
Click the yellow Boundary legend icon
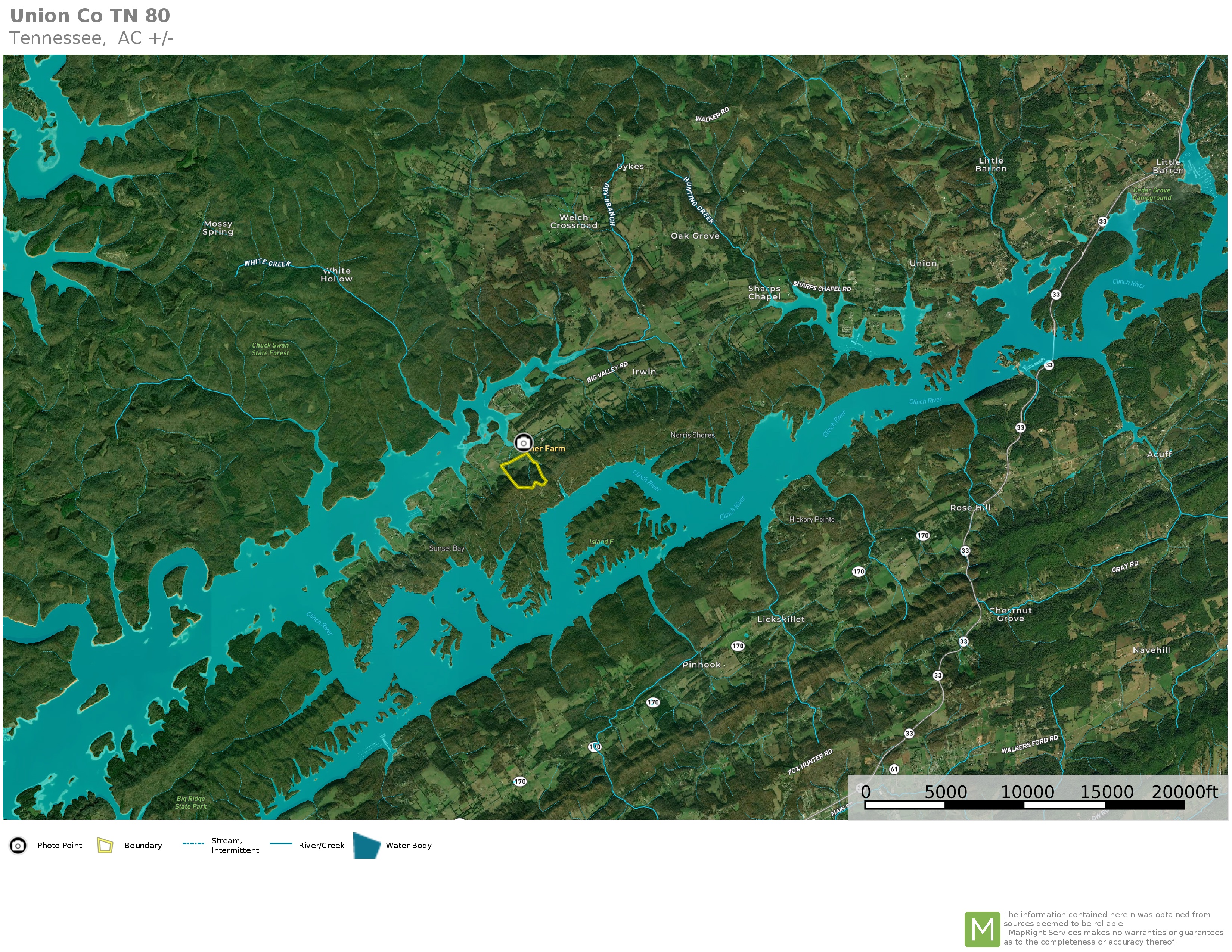pos(105,845)
